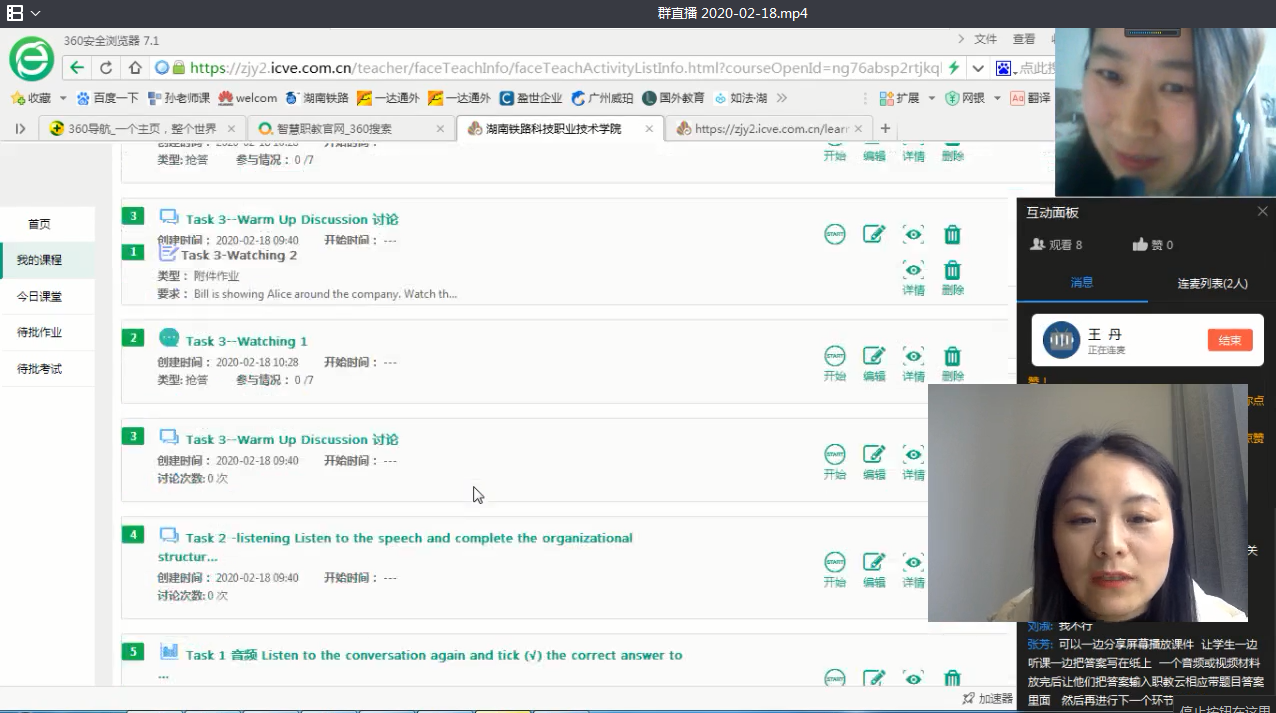The width and height of the screenshot is (1276, 713).
Task: Open the 查看 menu
Action: tap(1024, 39)
